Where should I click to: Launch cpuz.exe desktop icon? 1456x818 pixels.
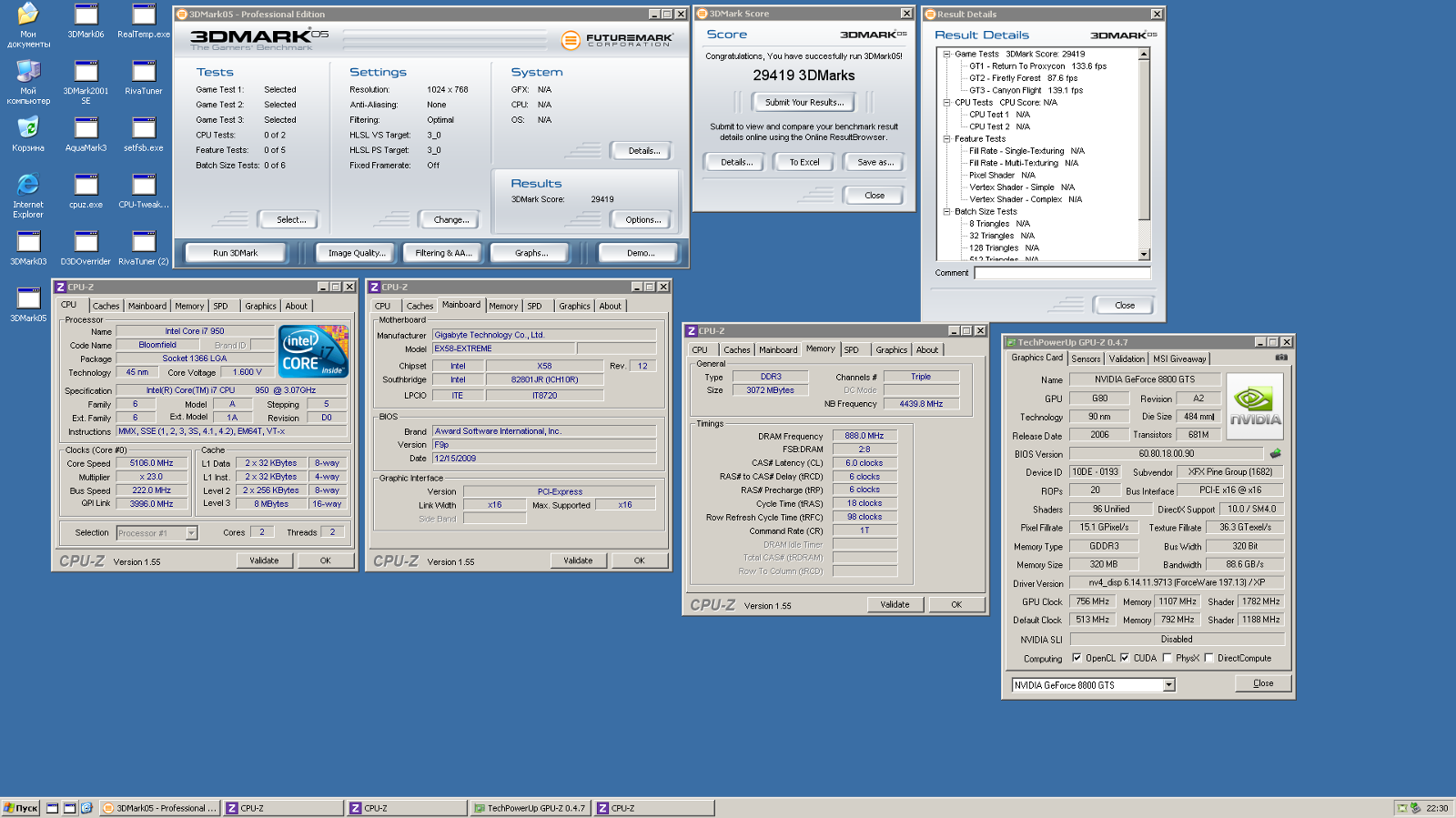pos(86,191)
